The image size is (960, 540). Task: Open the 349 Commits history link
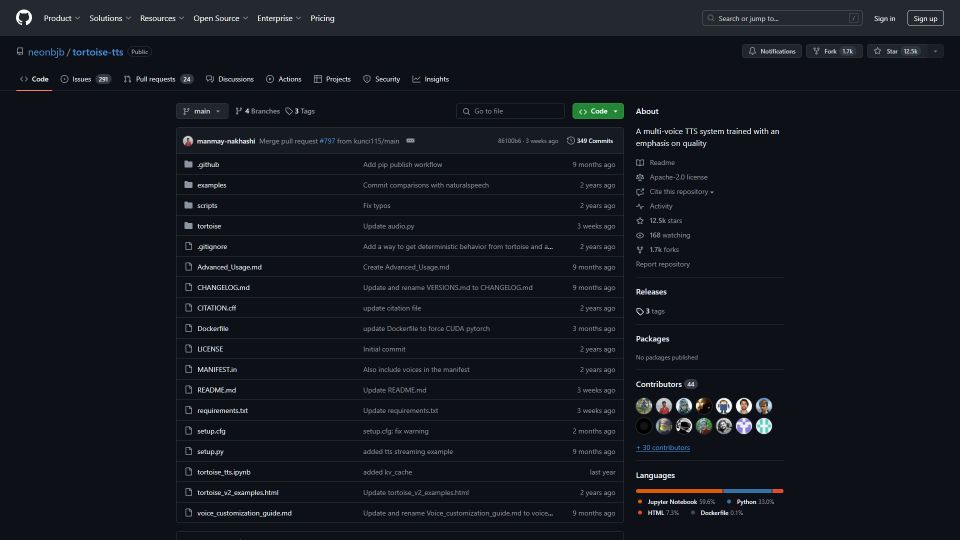pyautogui.click(x=590, y=141)
